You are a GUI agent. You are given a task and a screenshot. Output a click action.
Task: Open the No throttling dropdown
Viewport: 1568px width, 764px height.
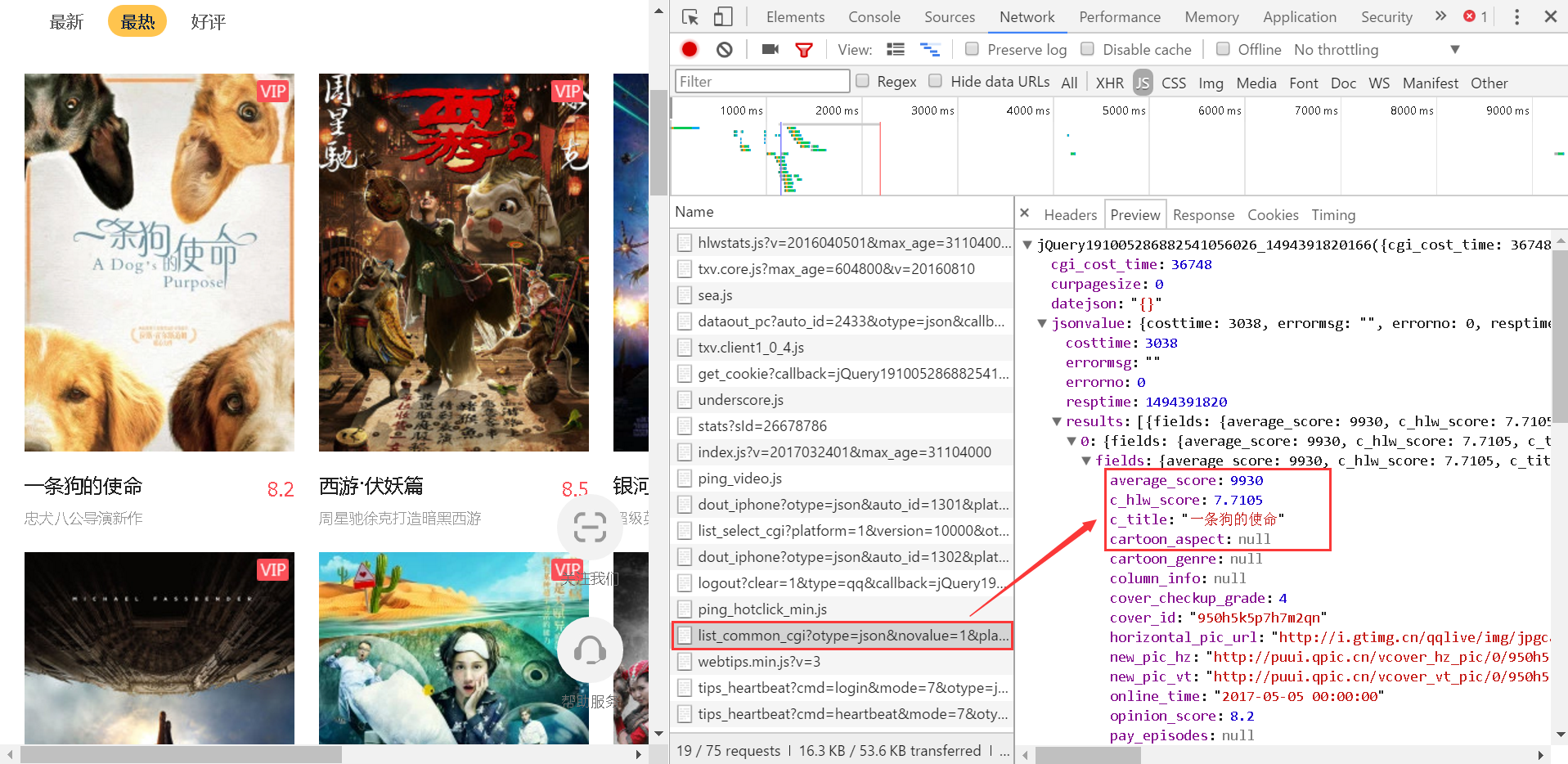(1377, 50)
